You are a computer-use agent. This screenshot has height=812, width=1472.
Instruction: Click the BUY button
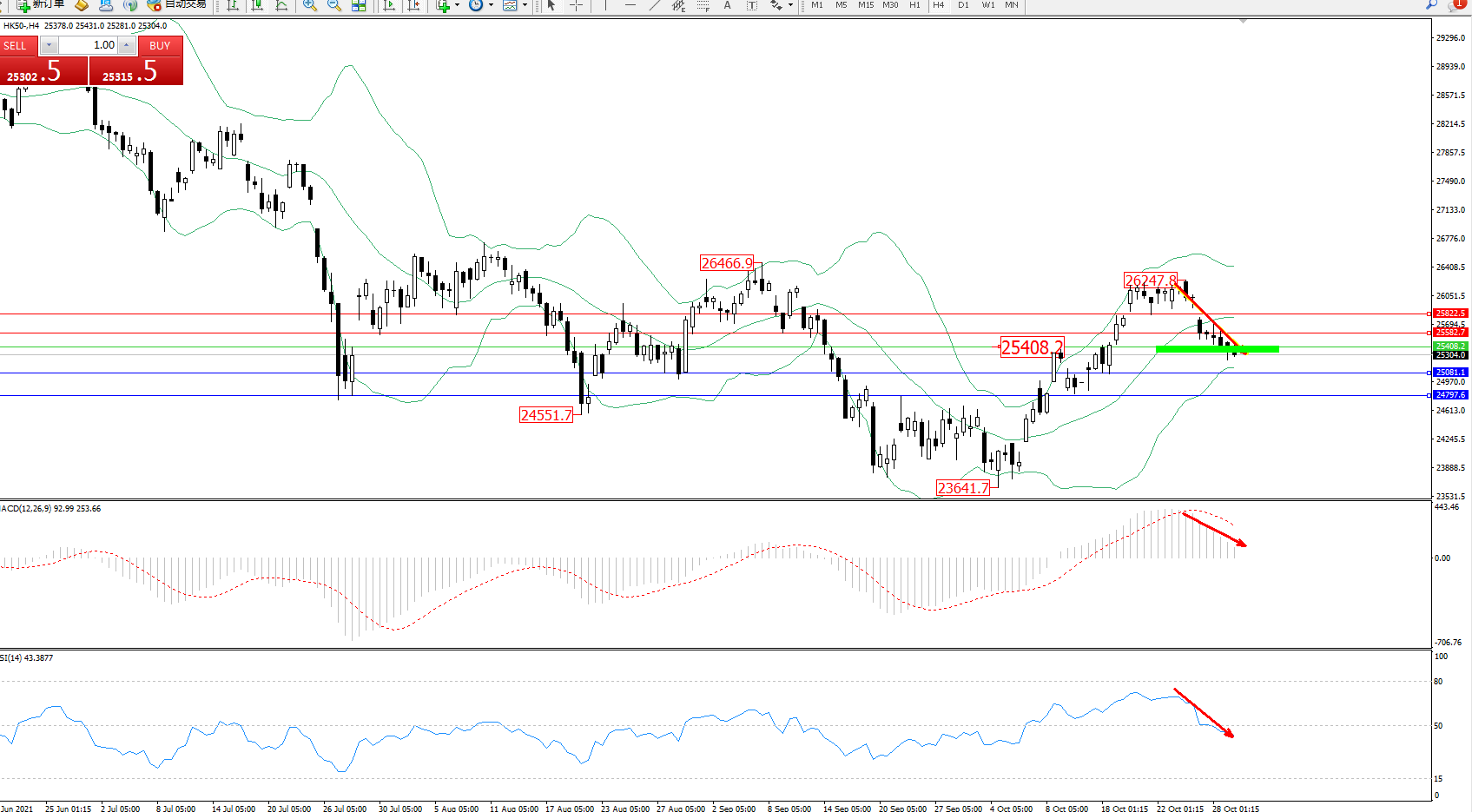click(160, 46)
